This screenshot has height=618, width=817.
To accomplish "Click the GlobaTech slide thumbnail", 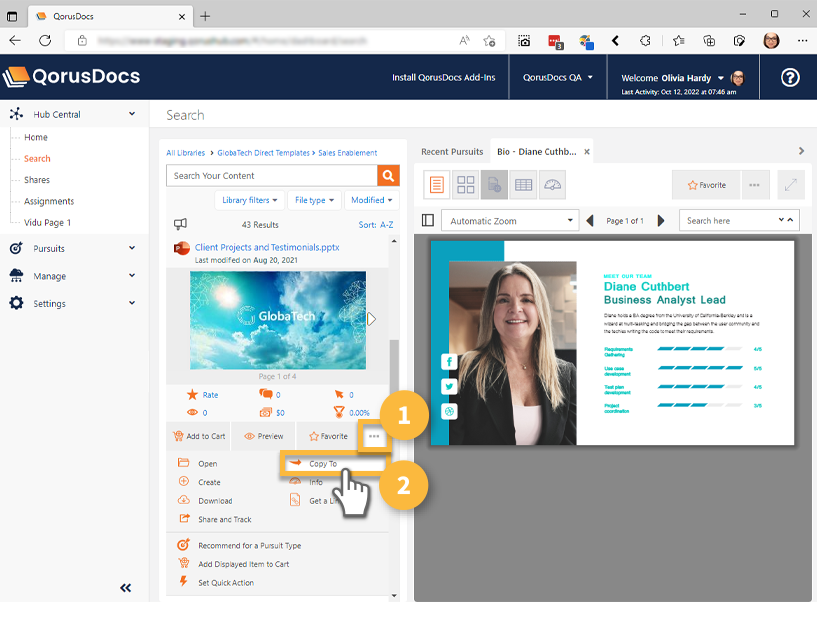I will click(278, 320).
